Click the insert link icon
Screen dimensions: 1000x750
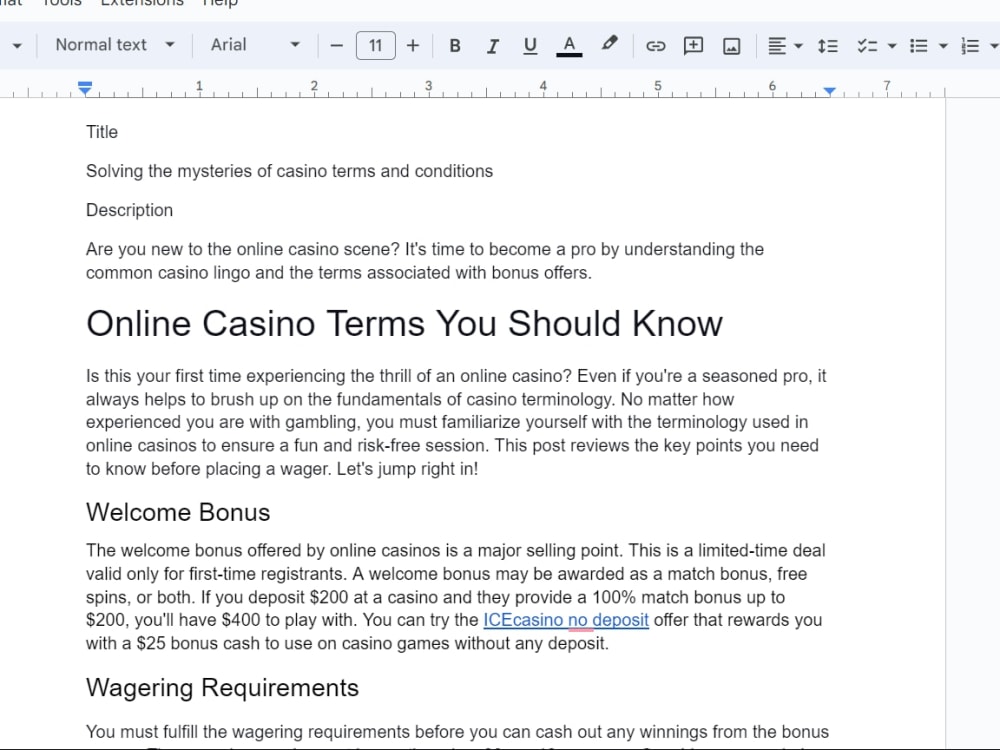pos(656,46)
